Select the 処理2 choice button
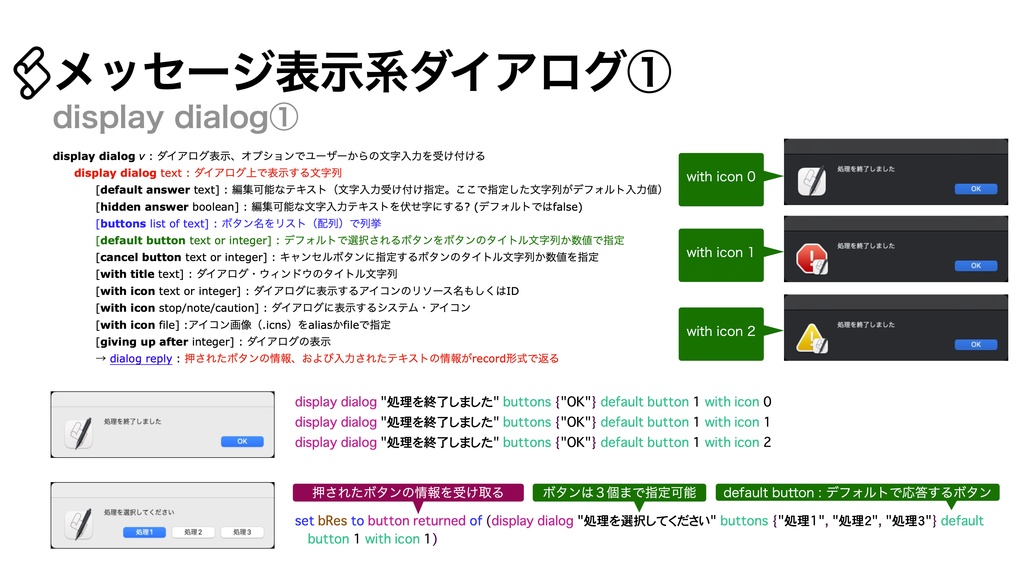1024x576 pixels. click(x=193, y=531)
